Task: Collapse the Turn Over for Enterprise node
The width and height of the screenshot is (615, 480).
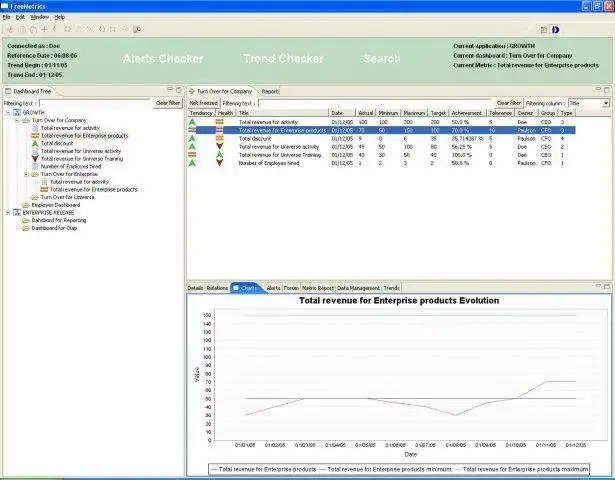Action: pyautogui.click(x=26, y=174)
